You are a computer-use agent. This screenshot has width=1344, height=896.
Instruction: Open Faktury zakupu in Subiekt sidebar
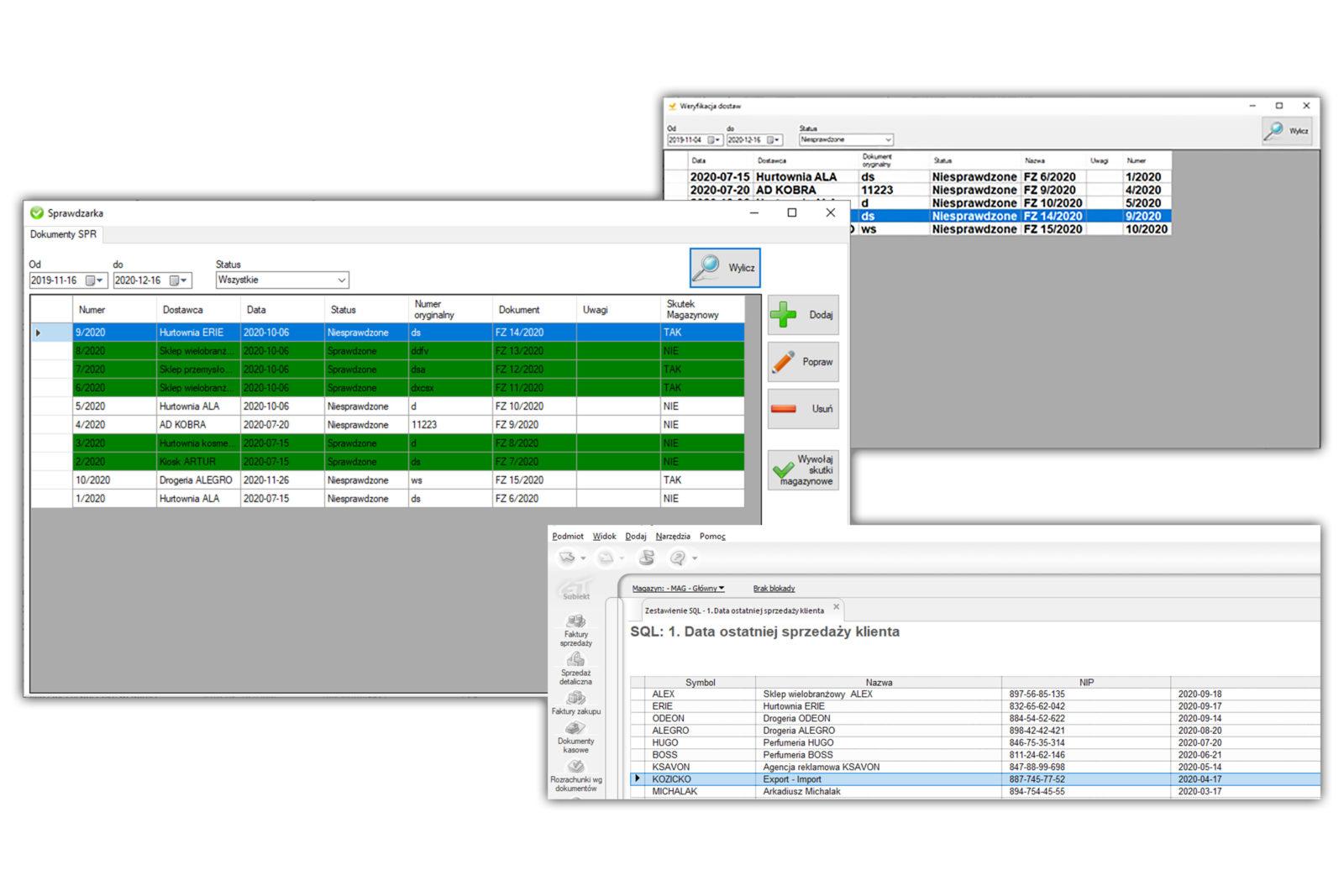click(576, 704)
